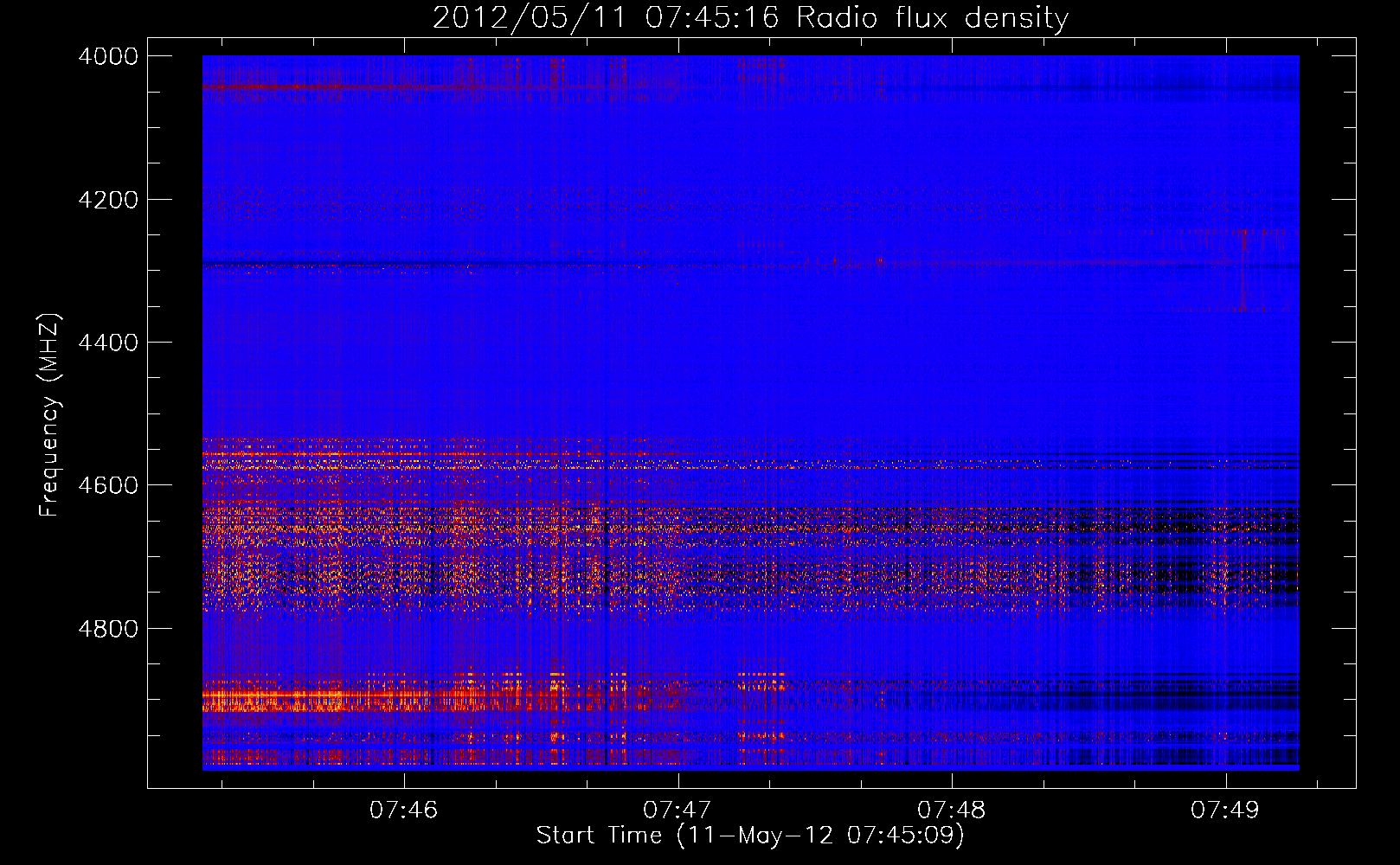The image size is (1400, 865).
Task: Click the 07:47 time axis label
Action: [x=678, y=811]
